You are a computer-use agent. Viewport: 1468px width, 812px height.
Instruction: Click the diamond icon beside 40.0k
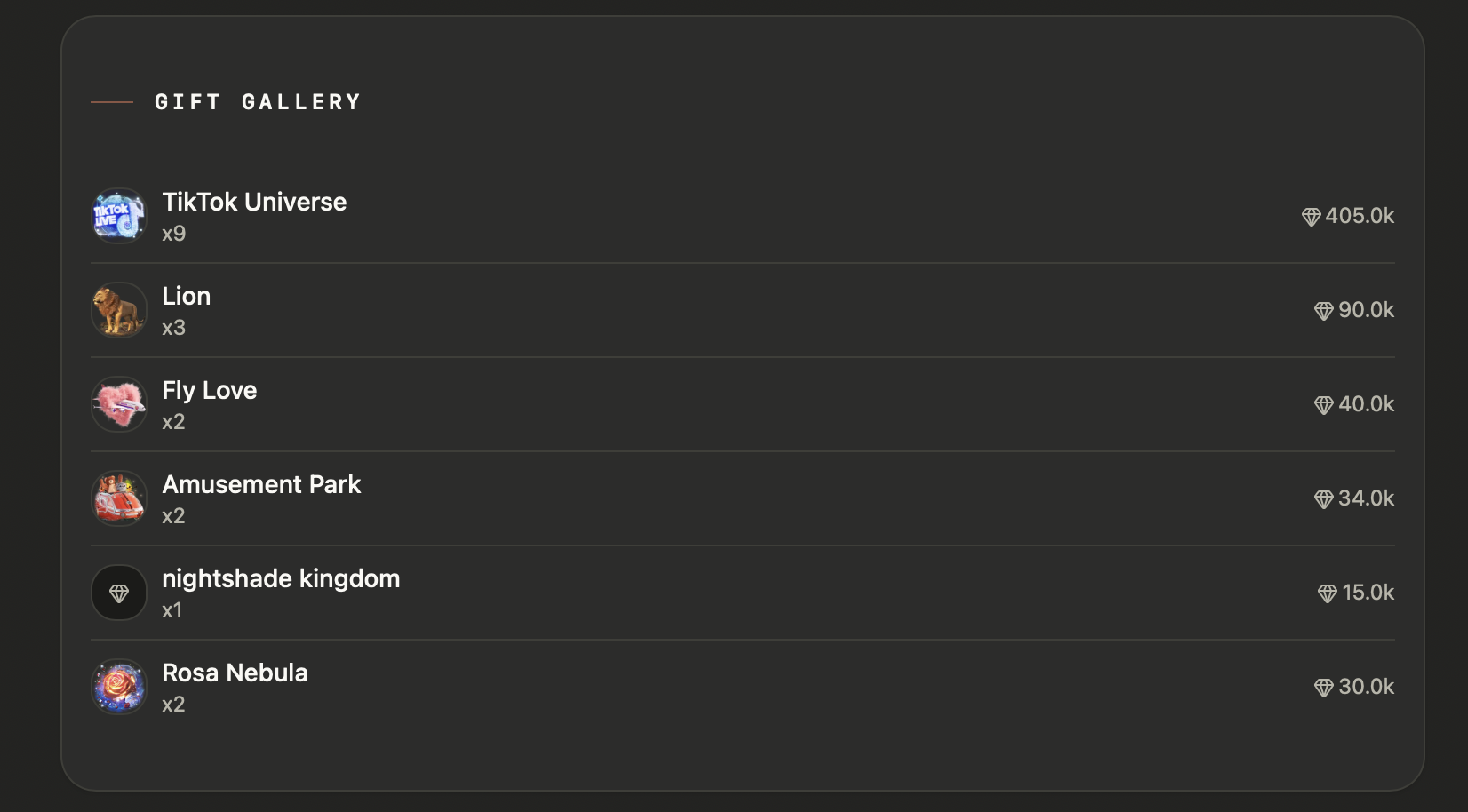tap(1323, 405)
